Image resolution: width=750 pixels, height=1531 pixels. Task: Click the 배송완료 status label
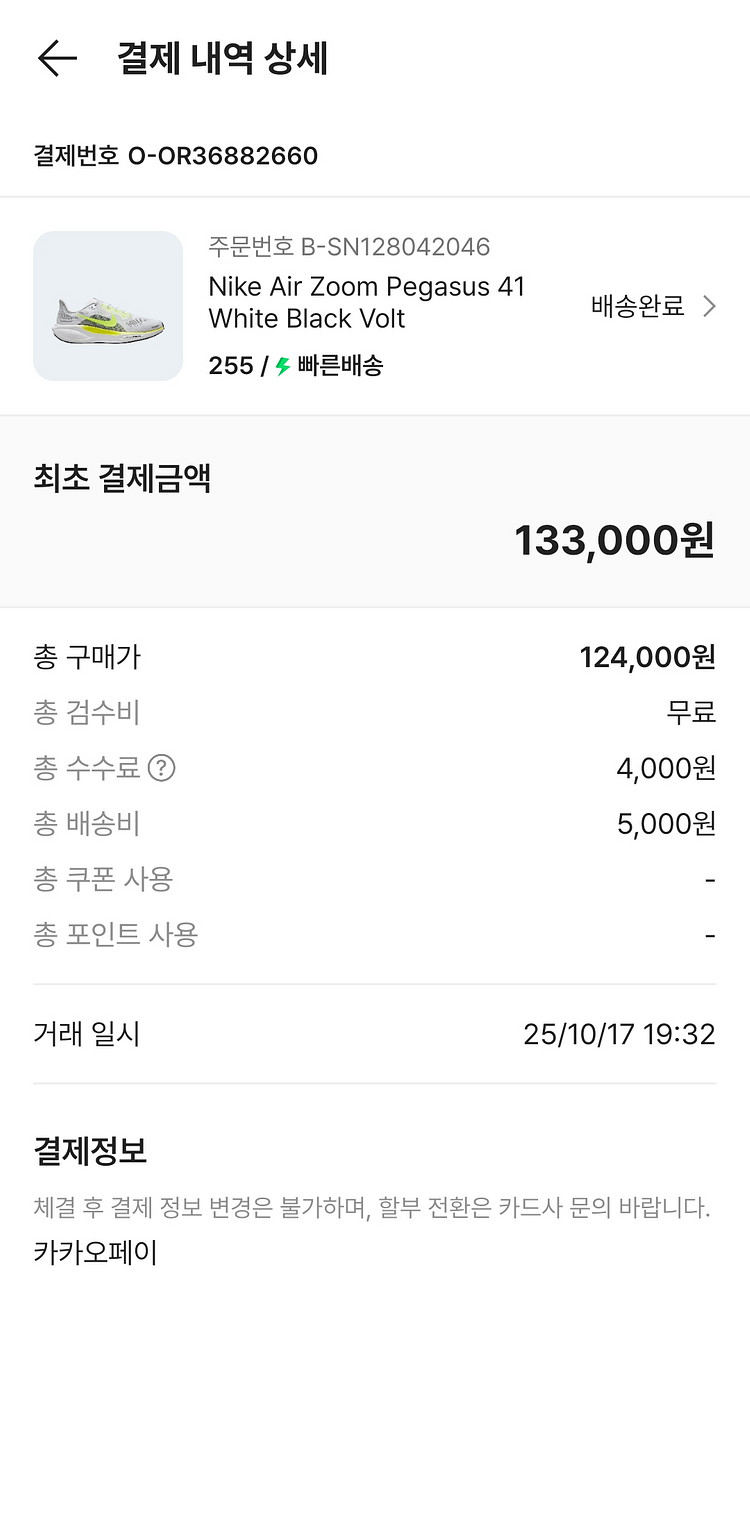[637, 306]
